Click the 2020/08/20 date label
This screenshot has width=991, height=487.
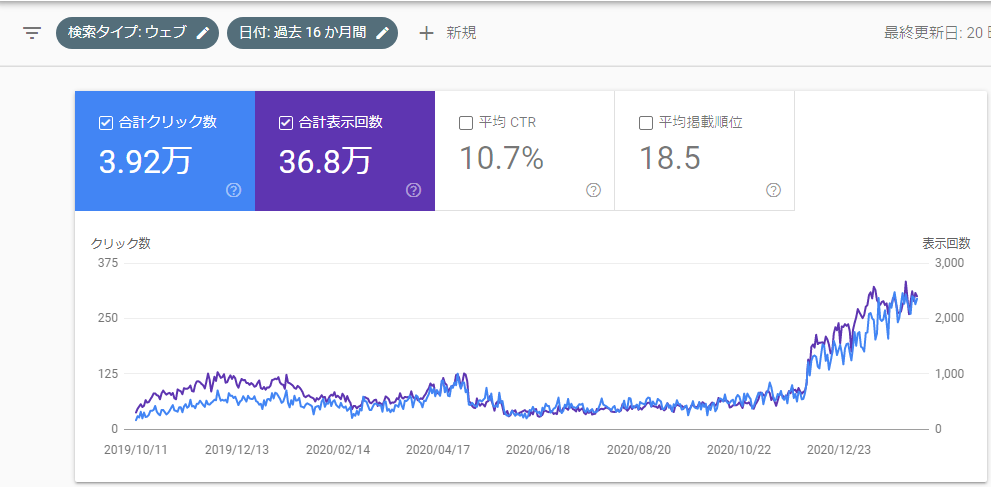click(638, 450)
